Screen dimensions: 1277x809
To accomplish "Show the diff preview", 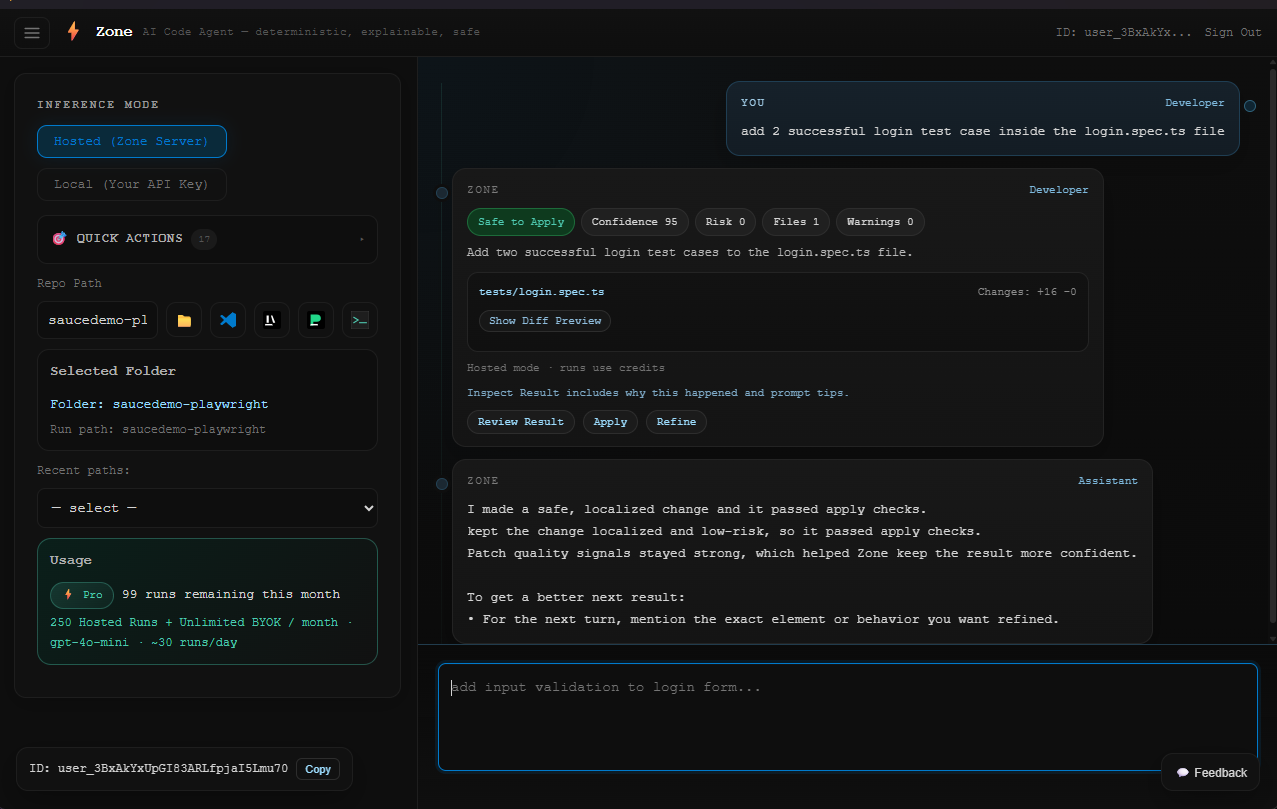I will click(x=545, y=321).
